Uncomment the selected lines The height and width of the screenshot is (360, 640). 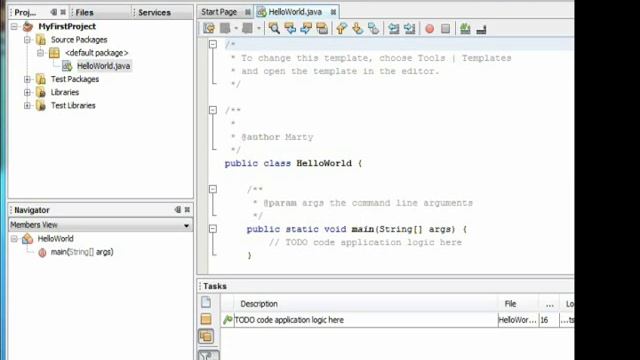[x=481, y=29]
